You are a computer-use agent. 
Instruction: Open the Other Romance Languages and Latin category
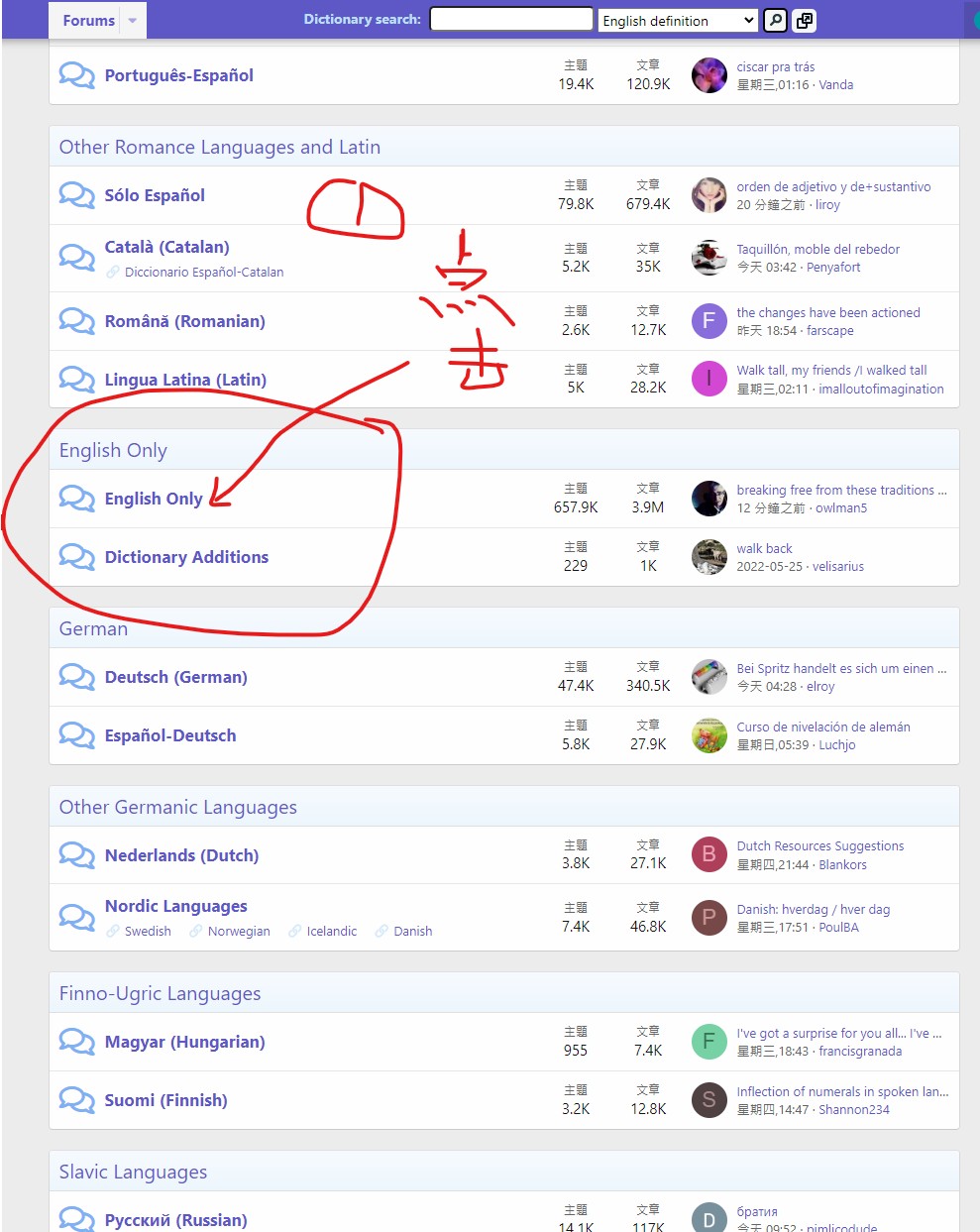click(x=220, y=147)
